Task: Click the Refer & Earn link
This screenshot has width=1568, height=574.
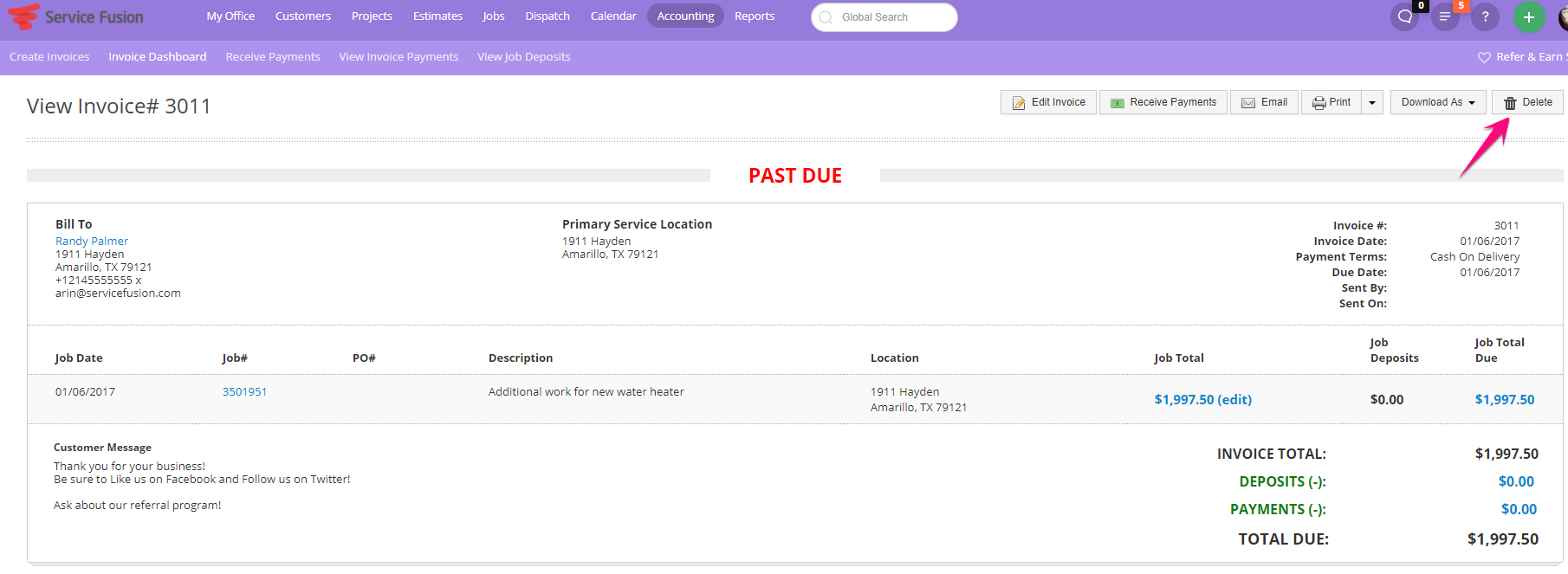Action: tap(1531, 56)
